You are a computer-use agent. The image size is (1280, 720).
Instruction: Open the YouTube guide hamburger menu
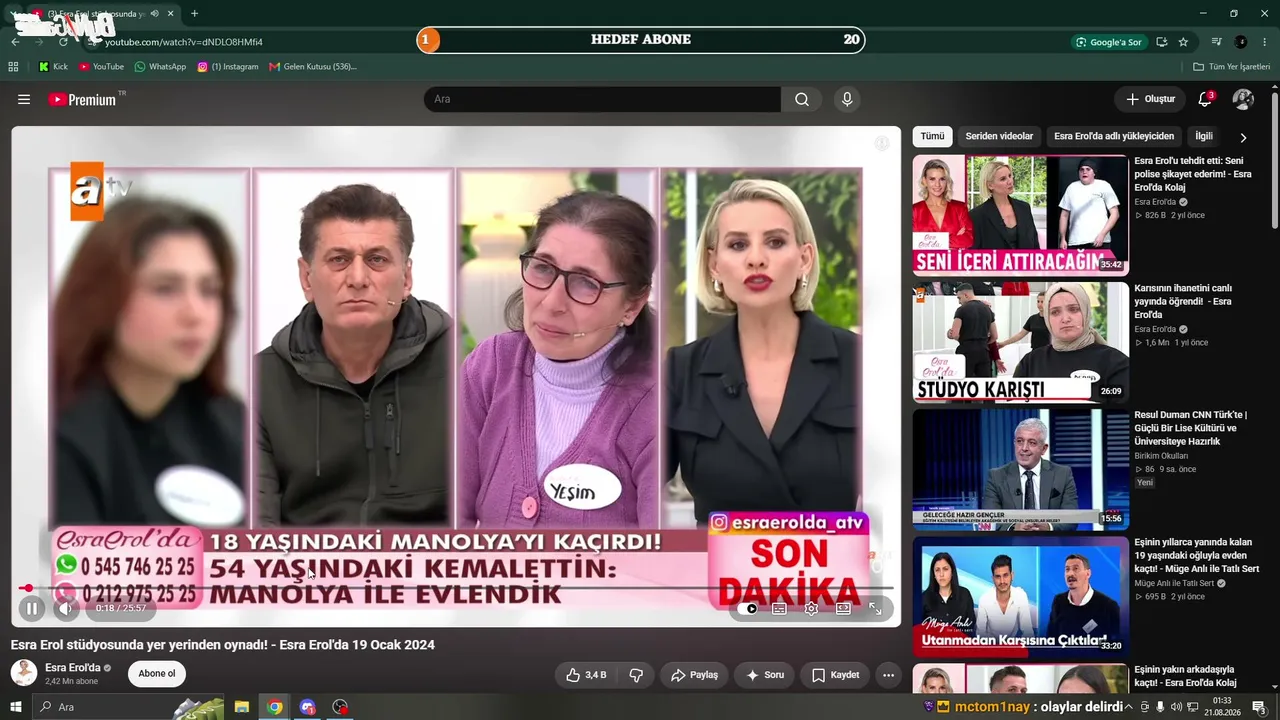pyautogui.click(x=24, y=99)
